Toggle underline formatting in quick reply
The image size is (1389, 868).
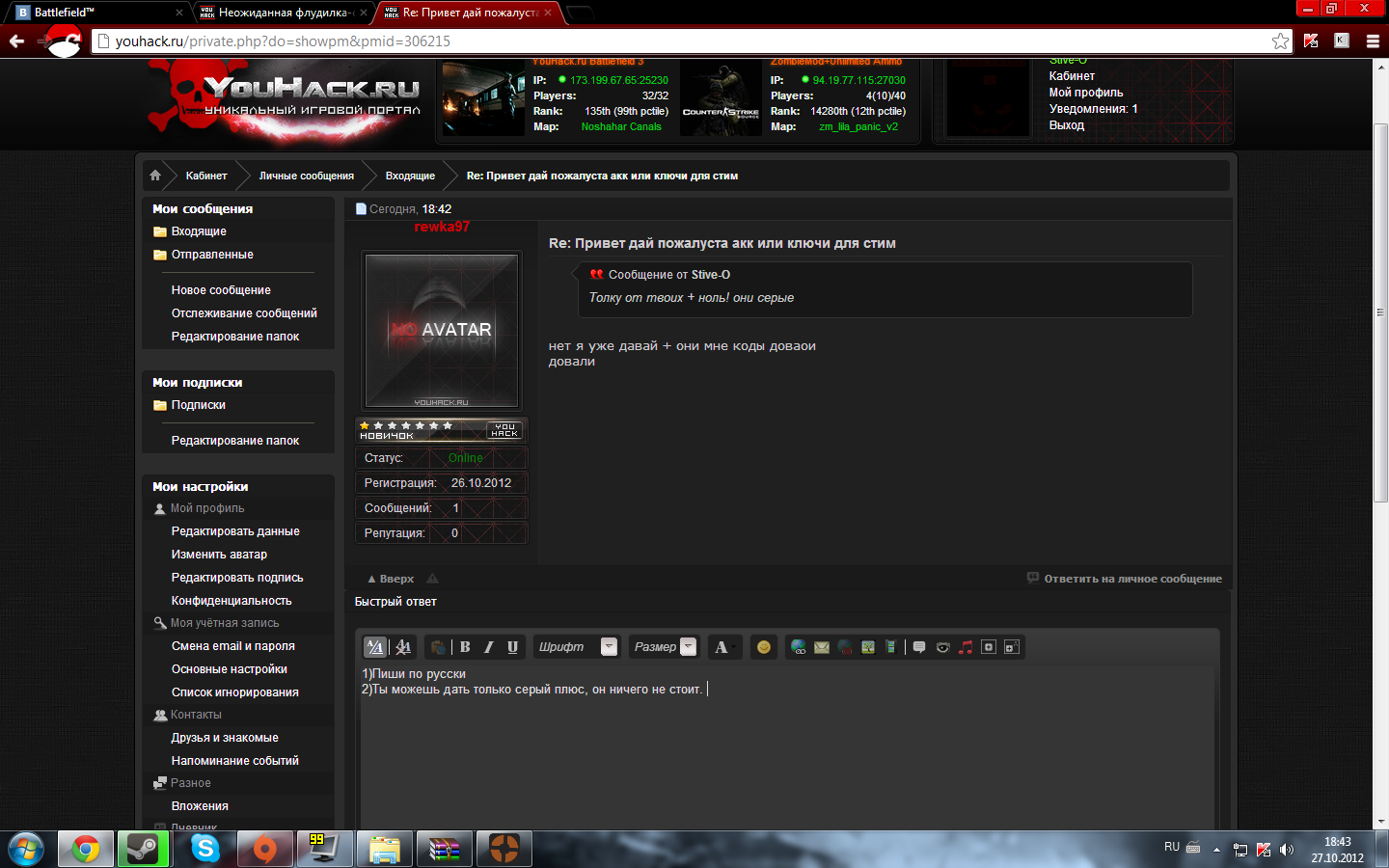(513, 647)
